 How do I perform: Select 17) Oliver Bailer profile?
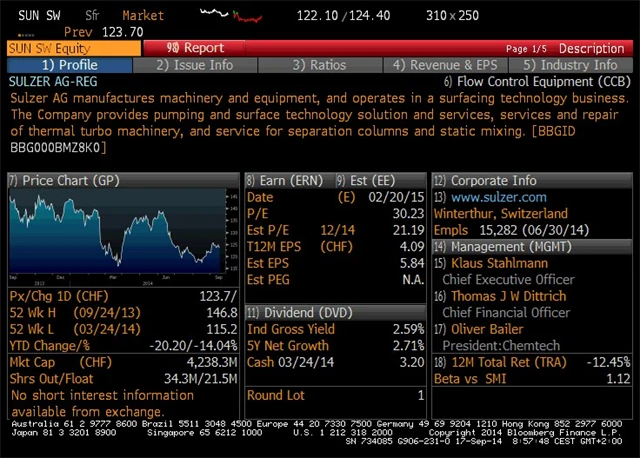coord(478,329)
